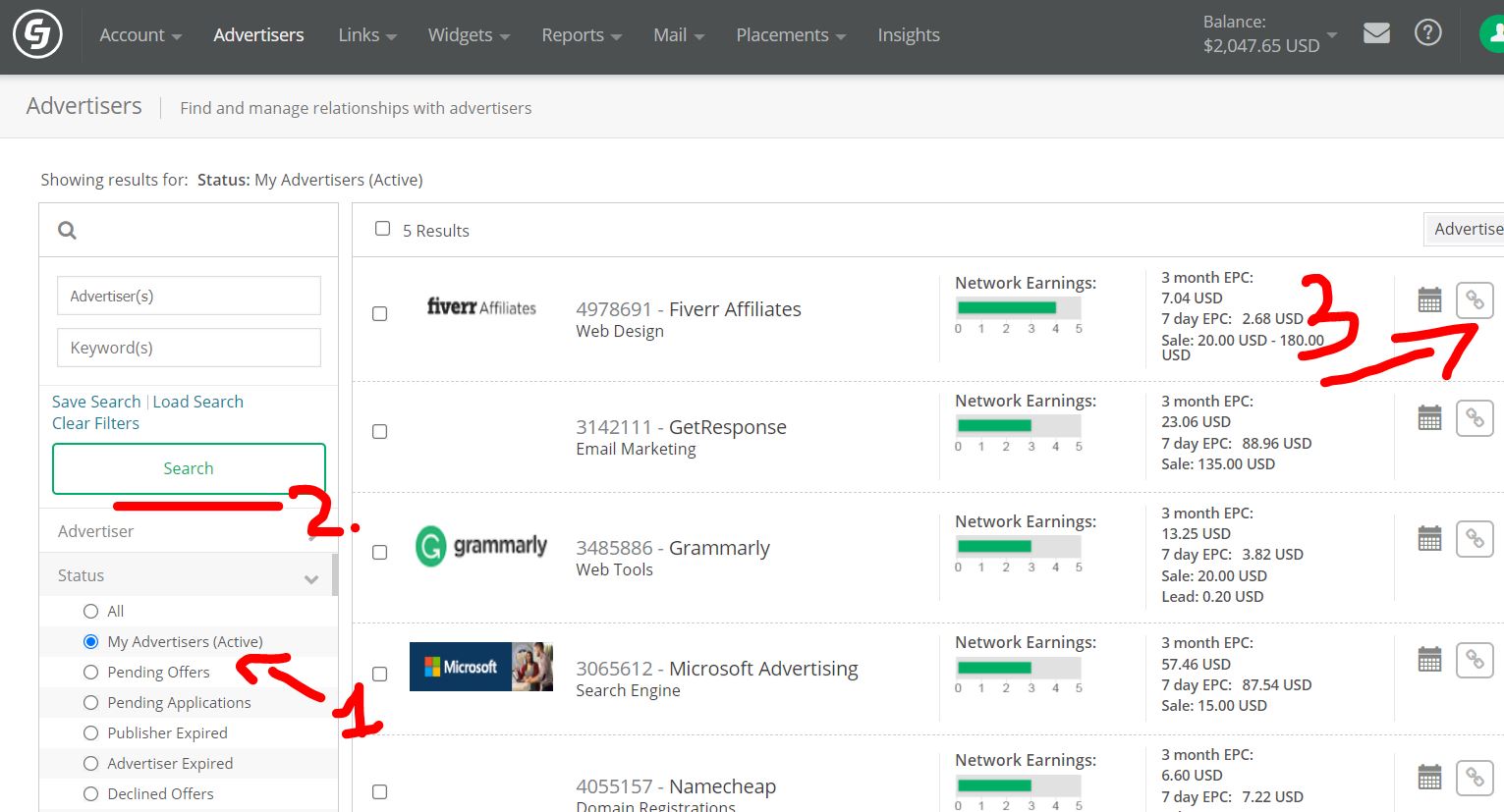The height and width of the screenshot is (812, 1504).
Task: Click the filter panel scrollbar
Action: 335,575
